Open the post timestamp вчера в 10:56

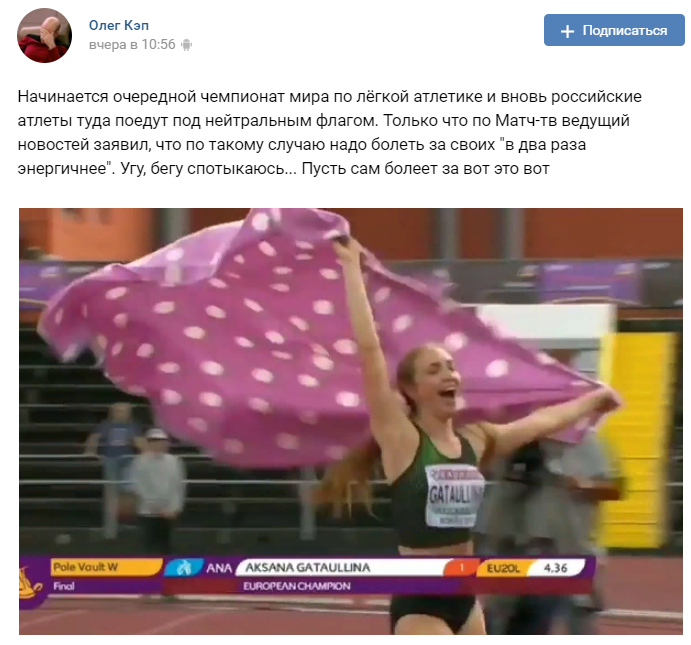[132, 44]
